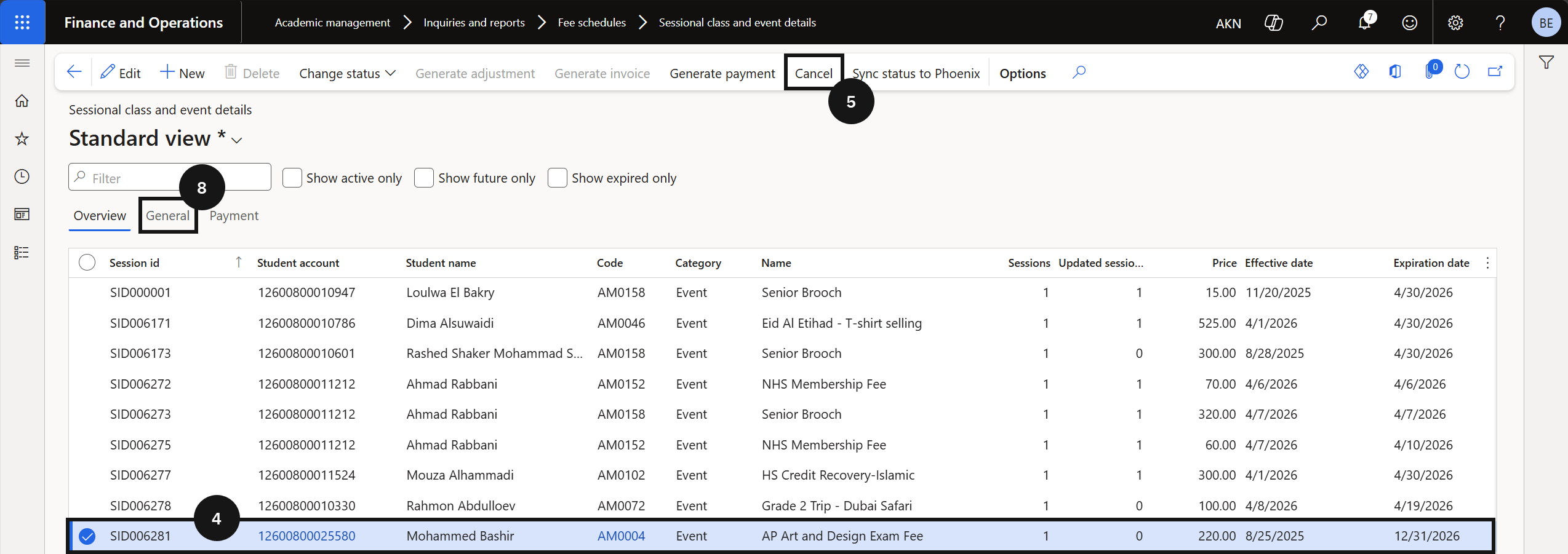The height and width of the screenshot is (554, 1568).
Task: Click Eid Al Etihad - T-shirt selling cell
Action: click(842, 323)
